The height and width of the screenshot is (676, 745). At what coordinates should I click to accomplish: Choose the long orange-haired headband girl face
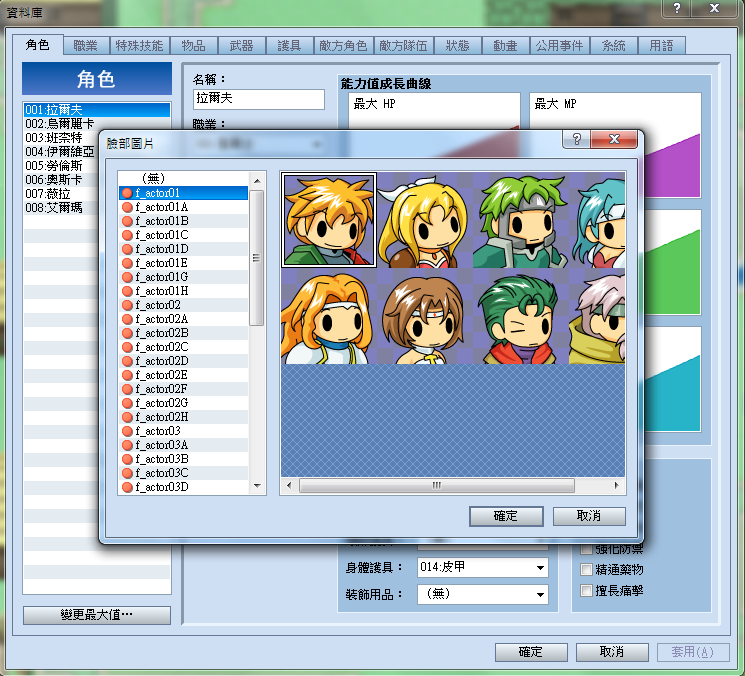pyautogui.click(x=329, y=316)
